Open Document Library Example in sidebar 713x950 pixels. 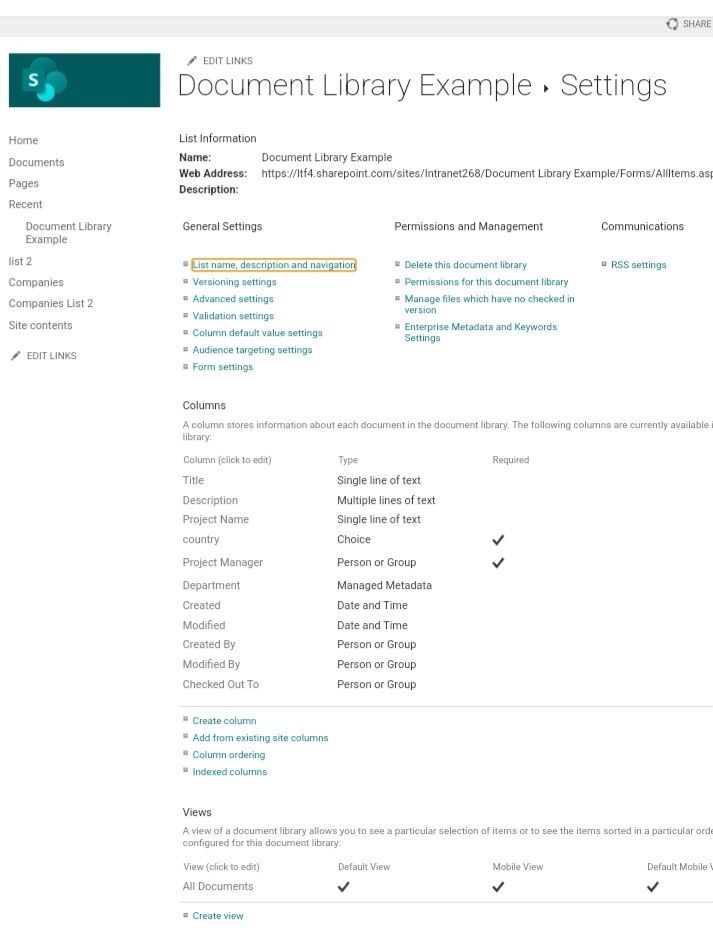coord(68,233)
